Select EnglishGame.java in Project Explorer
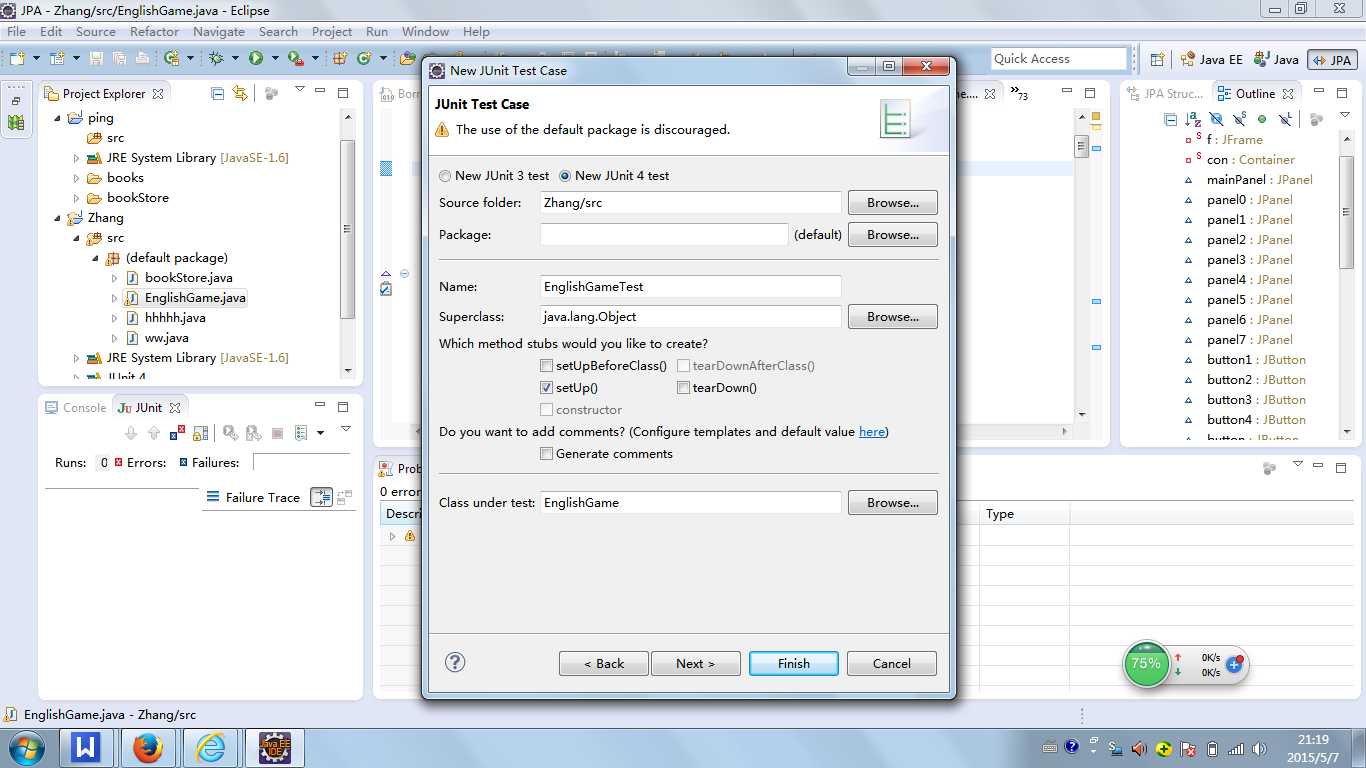The width and height of the screenshot is (1366, 768). [195, 298]
